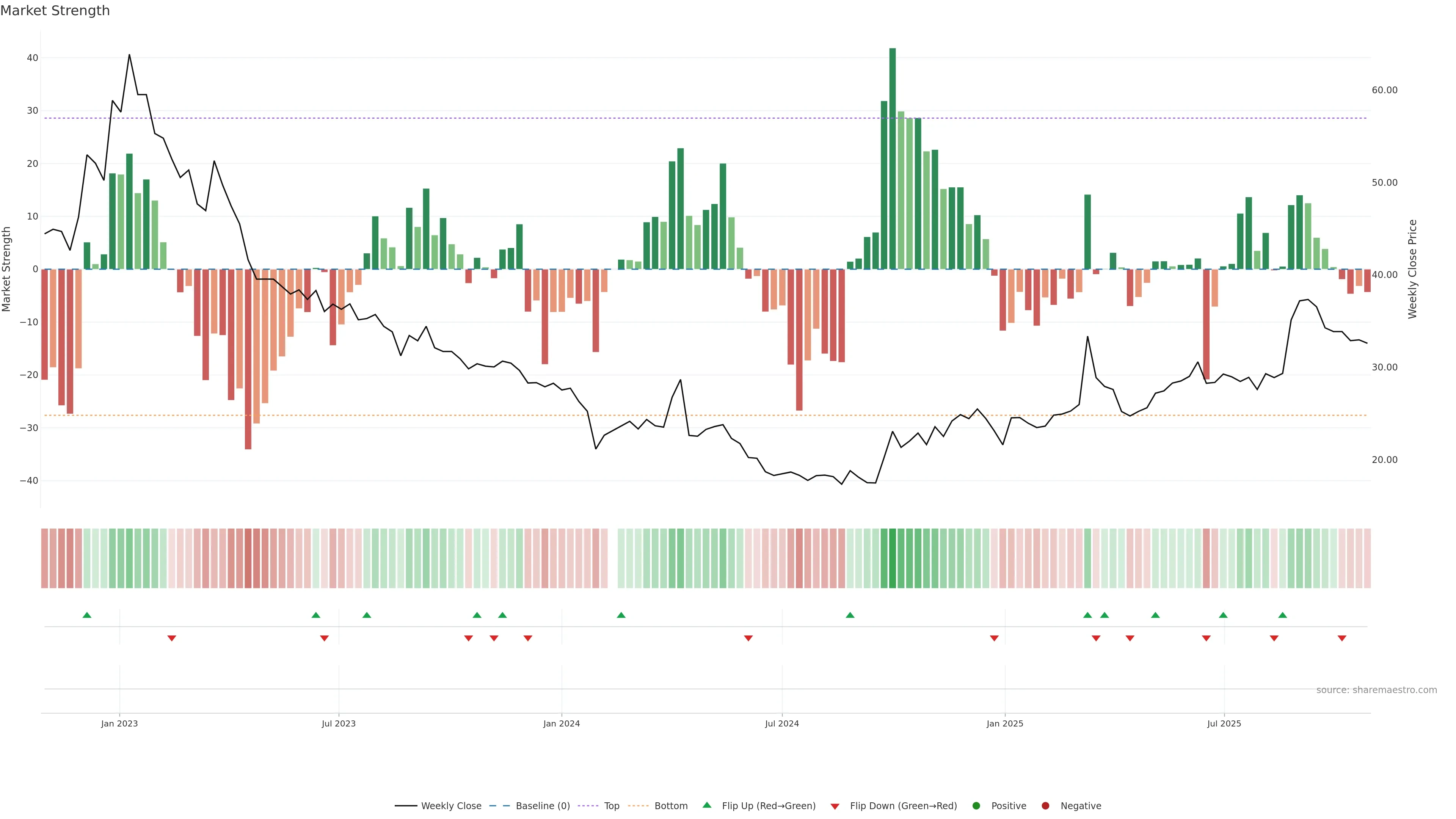Image resolution: width=1456 pixels, height=819 pixels.
Task: Click the Negative red circle legend icon
Action: tap(1045, 806)
